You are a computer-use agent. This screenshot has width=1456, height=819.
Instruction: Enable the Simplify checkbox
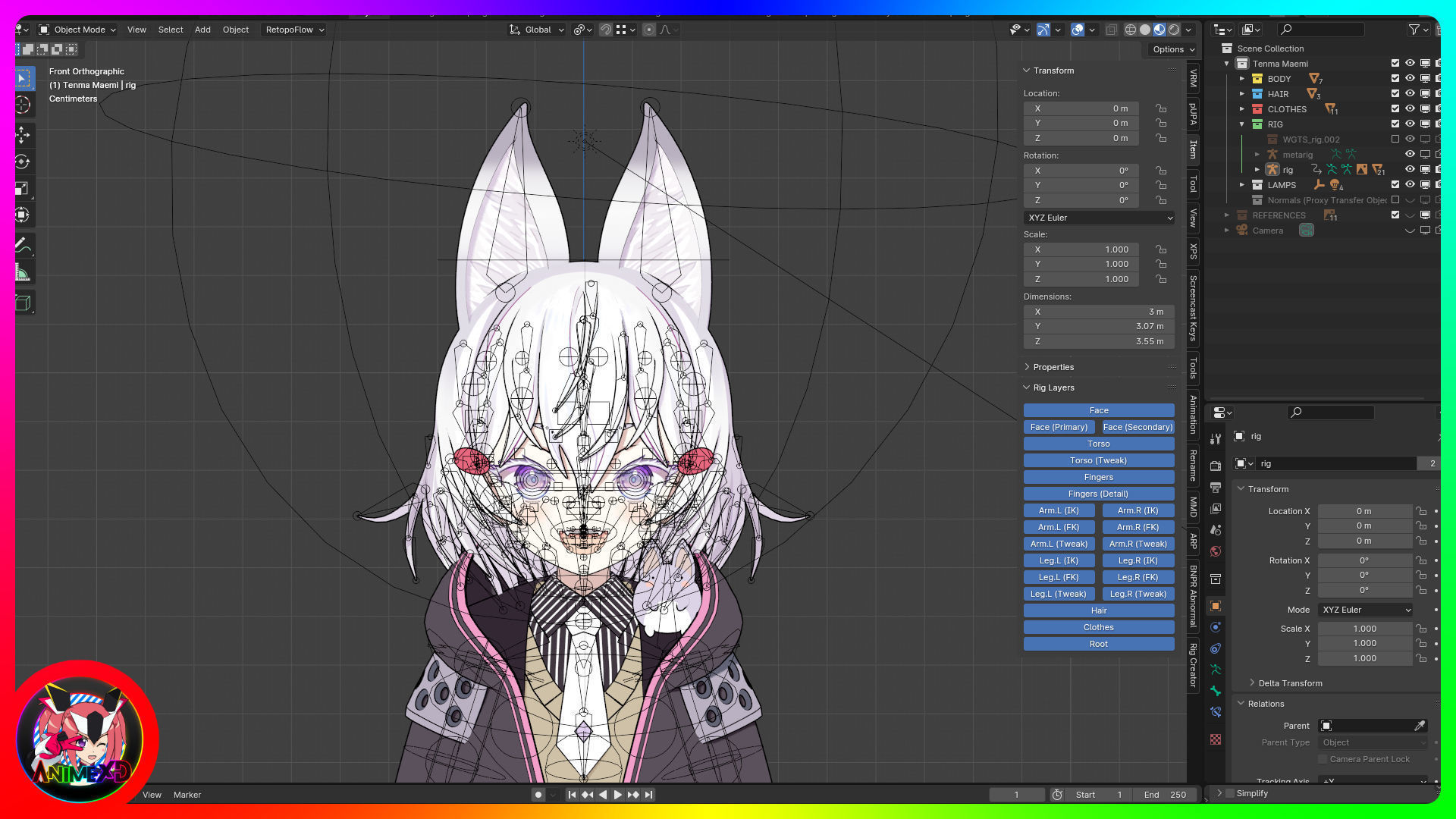[1230, 793]
